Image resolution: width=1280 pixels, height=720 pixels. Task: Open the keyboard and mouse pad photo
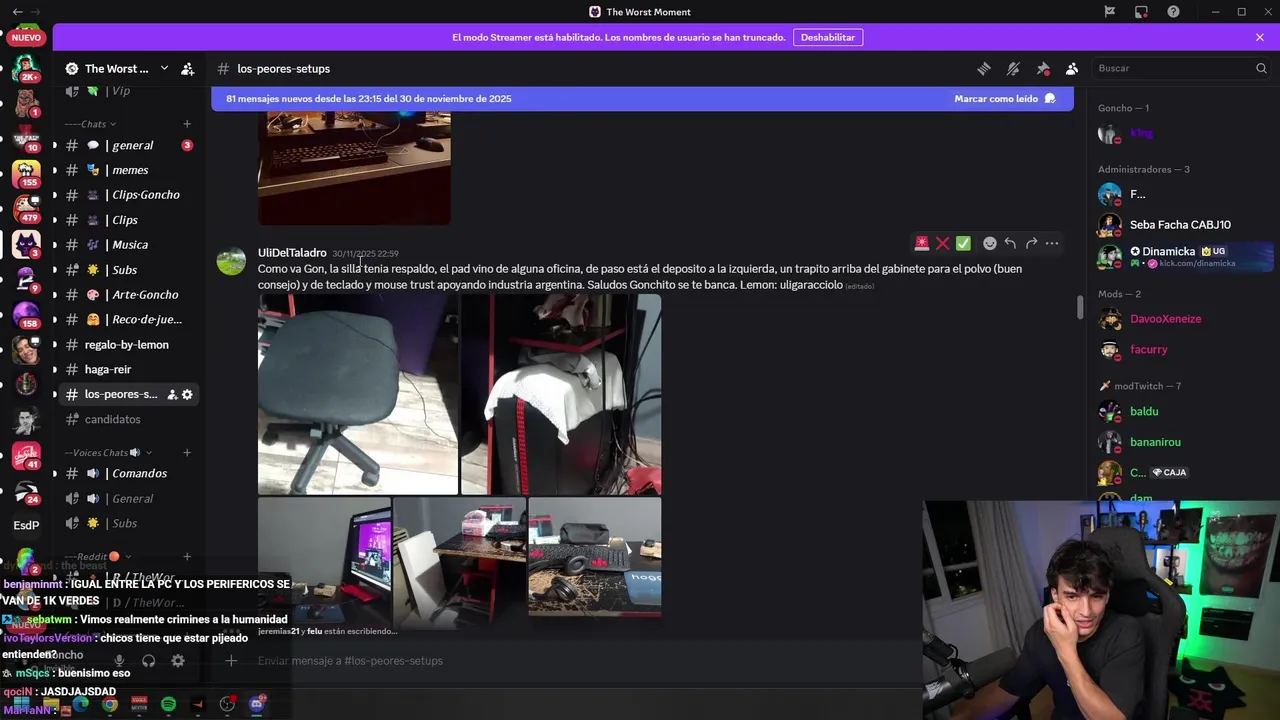(595, 557)
